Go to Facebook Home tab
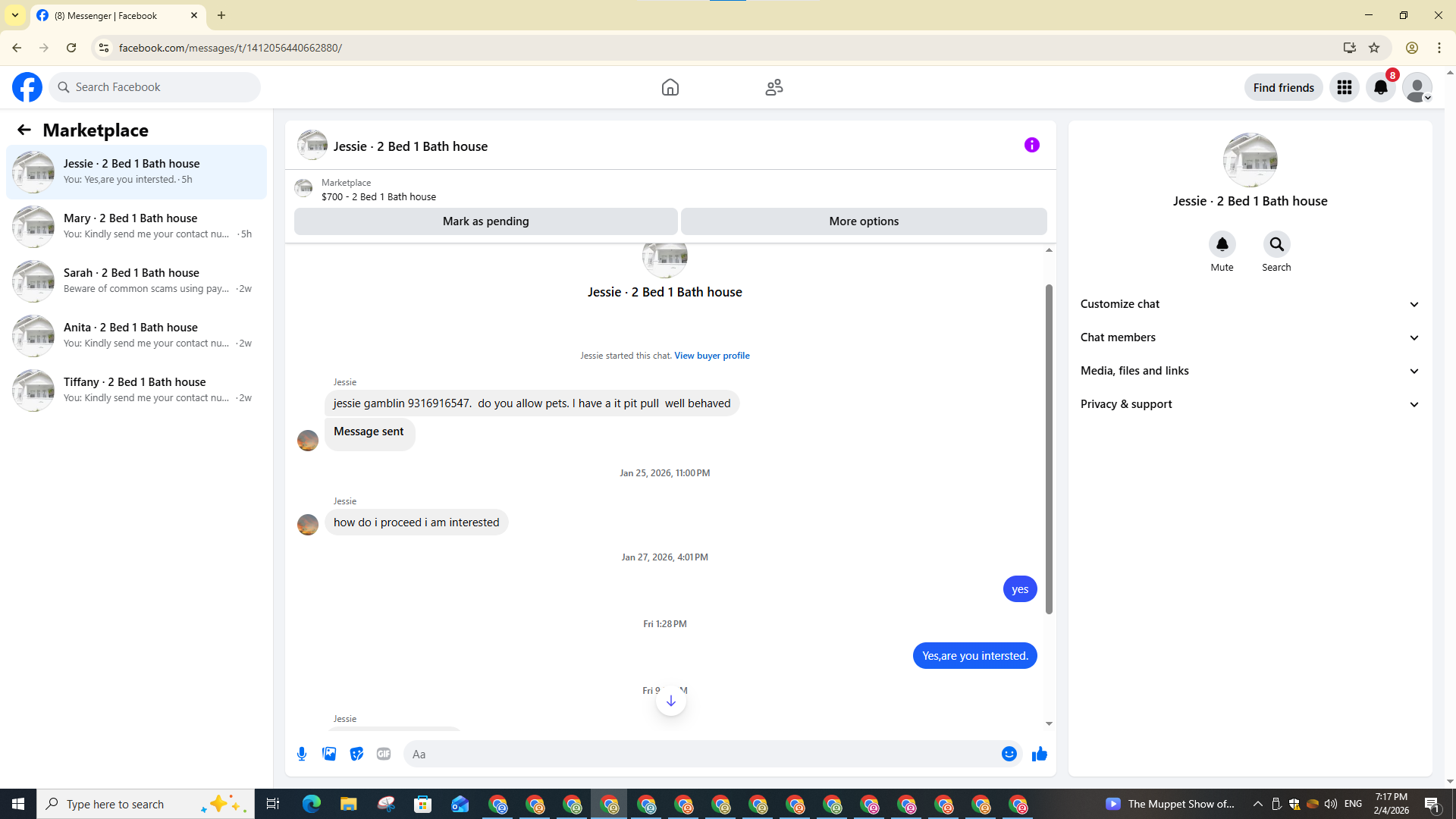This screenshot has width=1456, height=819. point(670,87)
